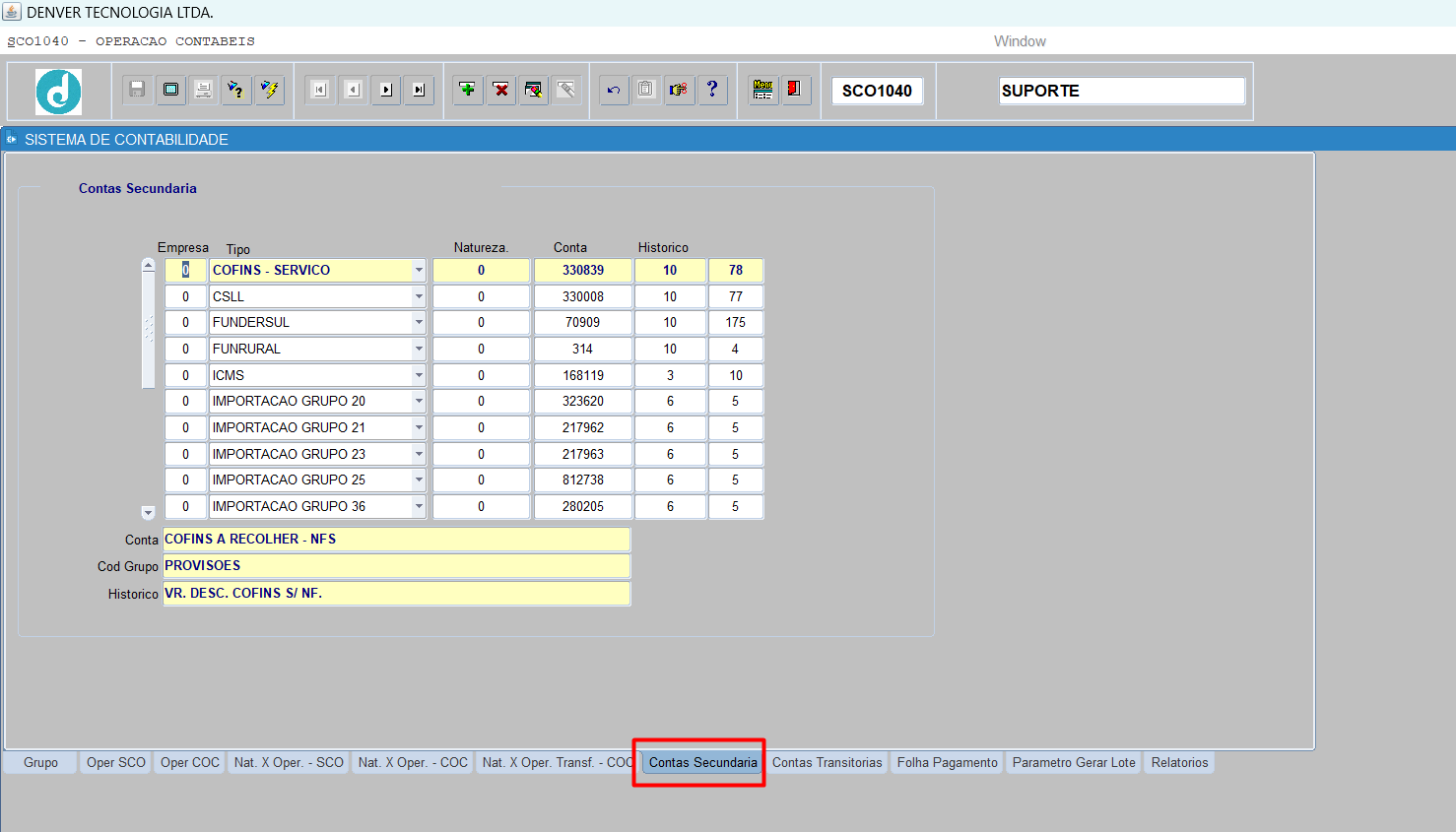This screenshot has height=832, width=1456.
Task: Go to previous record arrow icon
Action: [x=354, y=90]
